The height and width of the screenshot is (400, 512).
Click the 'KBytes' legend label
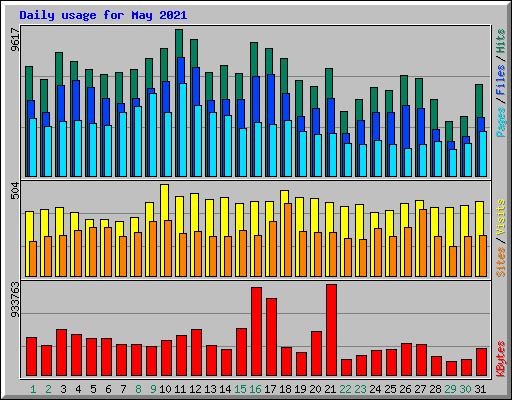(500, 359)
